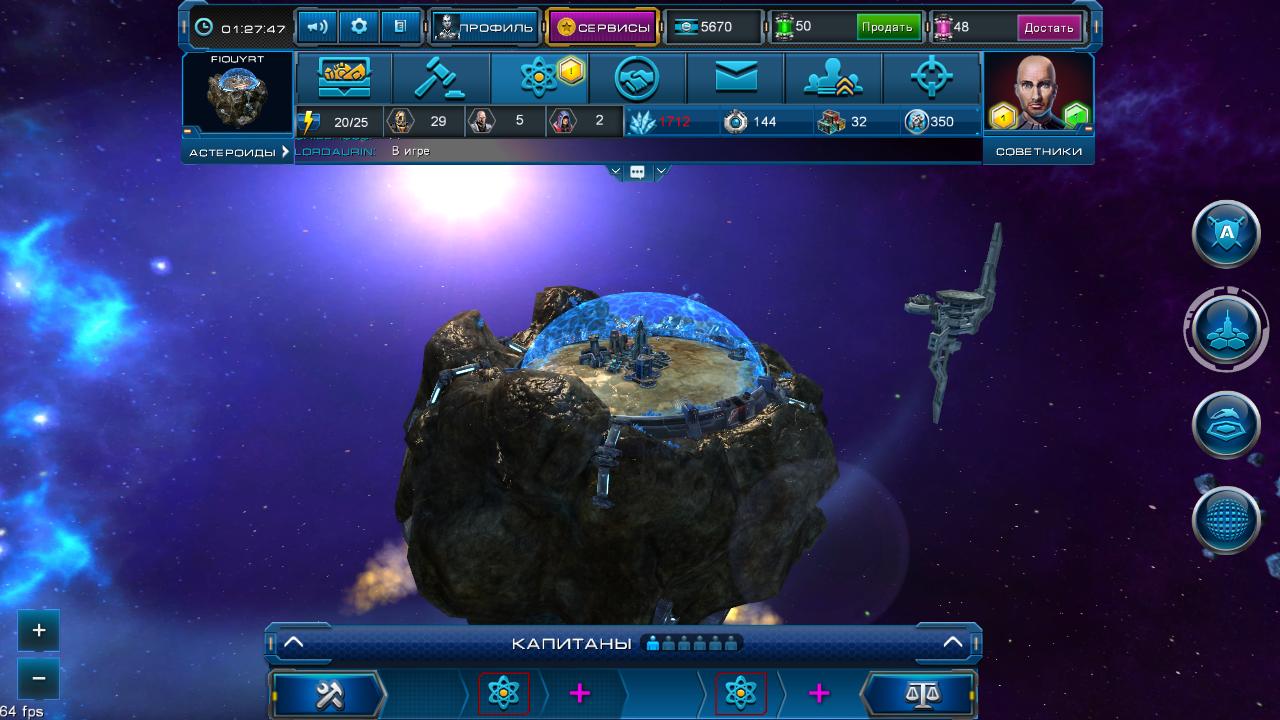This screenshot has width=1280, height=720.
Task: Click the hooded crew portrait with 2
Action: tap(585, 122)
